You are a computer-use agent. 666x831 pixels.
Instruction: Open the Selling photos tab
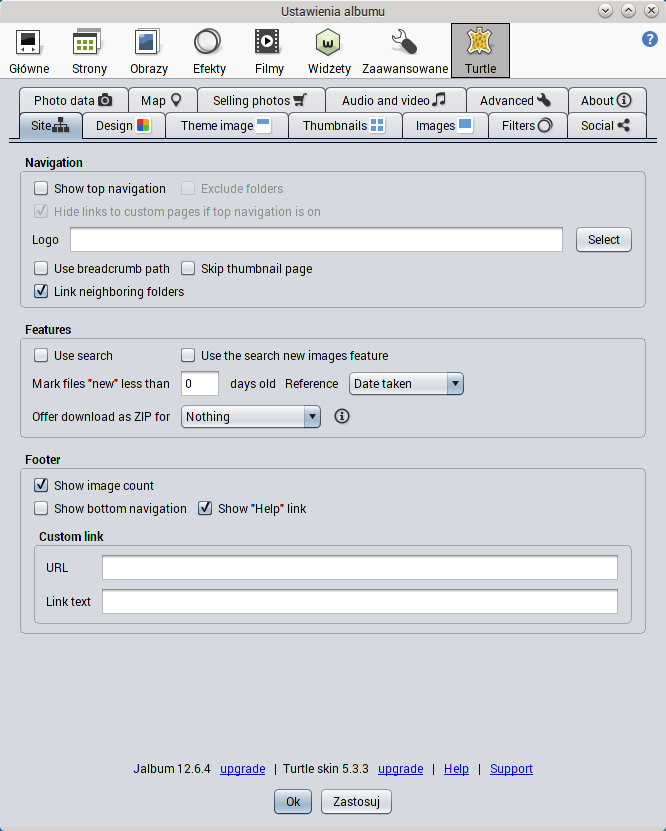point(261,100)
